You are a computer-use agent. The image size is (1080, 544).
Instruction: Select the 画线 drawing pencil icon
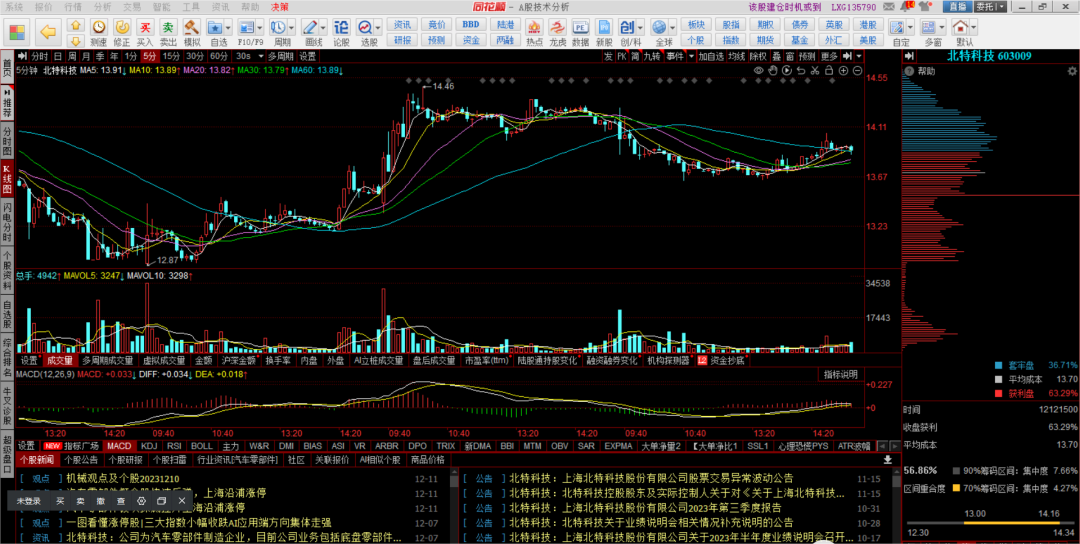tap(310, 28)
